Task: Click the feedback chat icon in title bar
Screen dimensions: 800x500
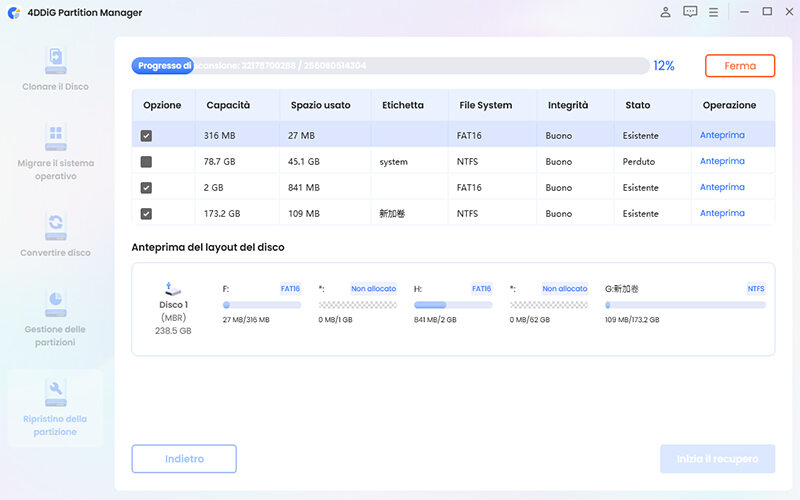Action: (690, 12)
